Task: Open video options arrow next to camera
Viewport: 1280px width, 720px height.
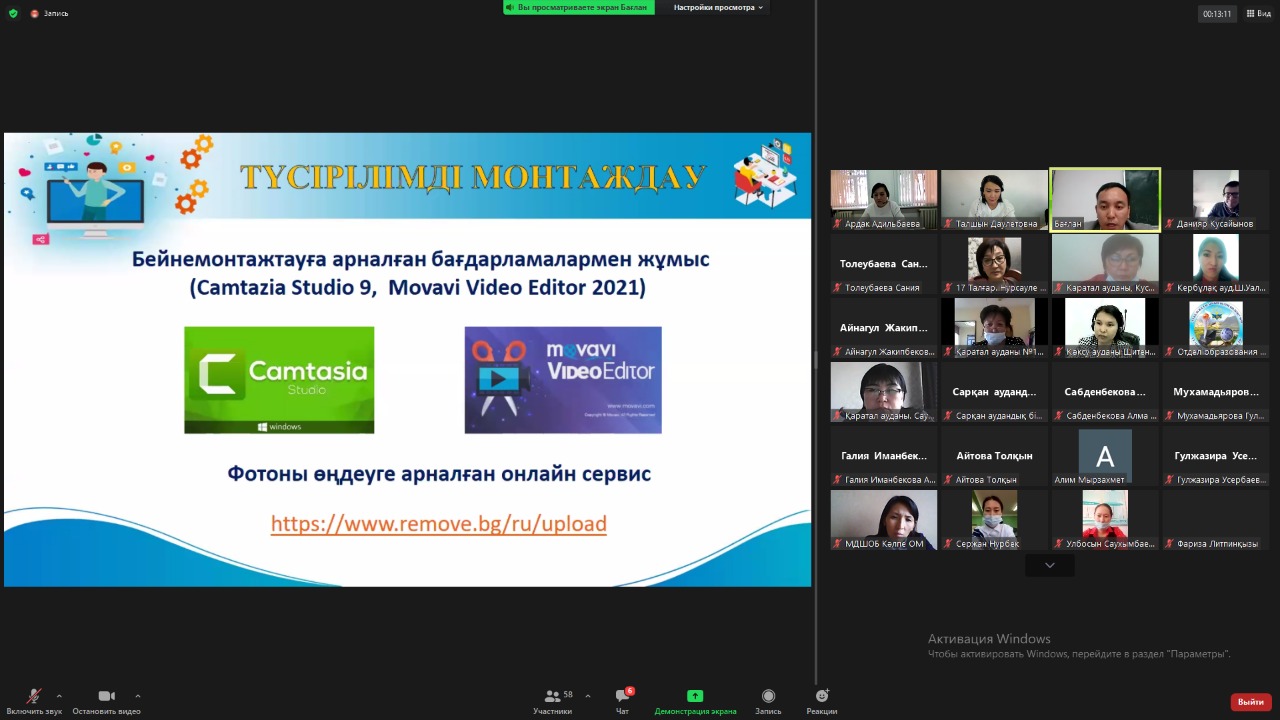Action: click(x=137, y=696)
